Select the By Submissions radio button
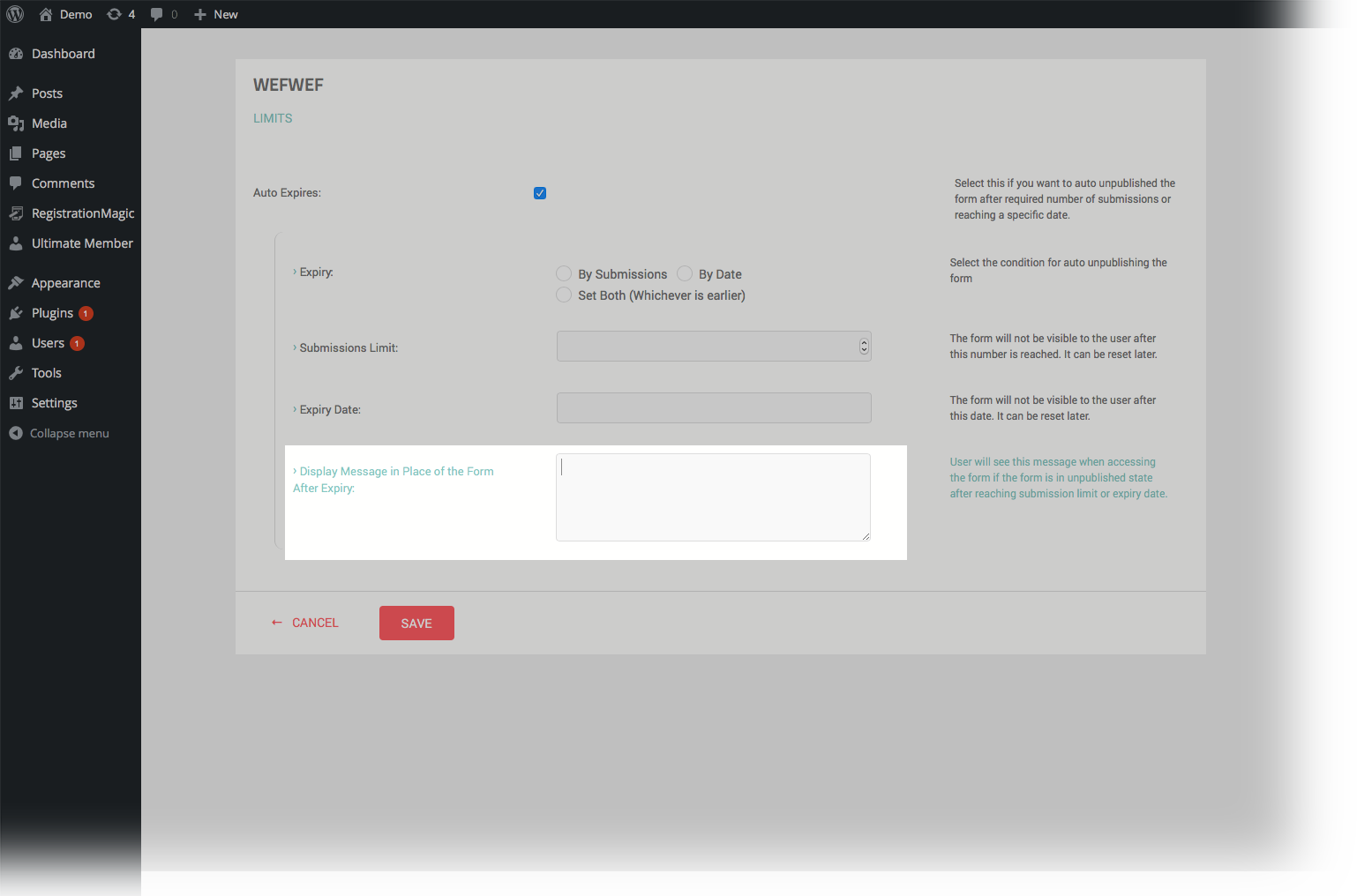 [x=564, y=273]
